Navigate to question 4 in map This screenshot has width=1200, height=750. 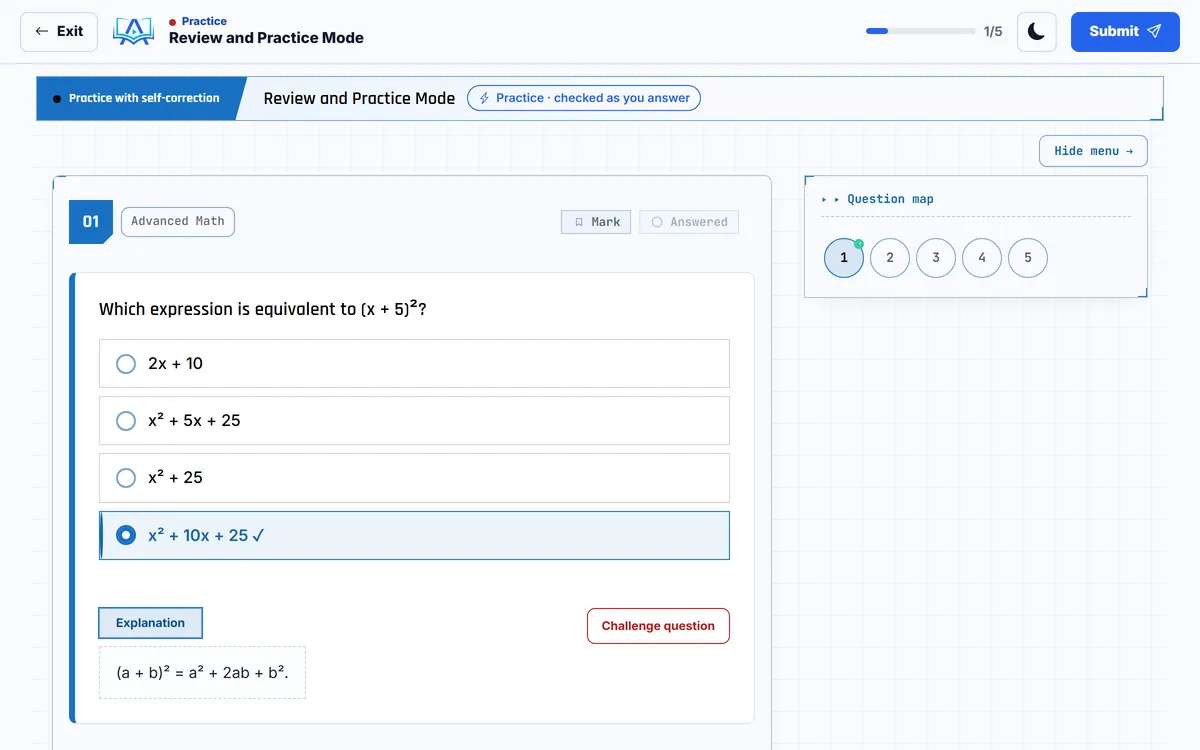982,258
